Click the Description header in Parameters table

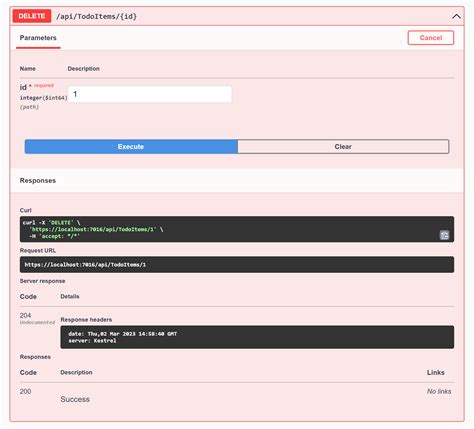coord(83,69)
